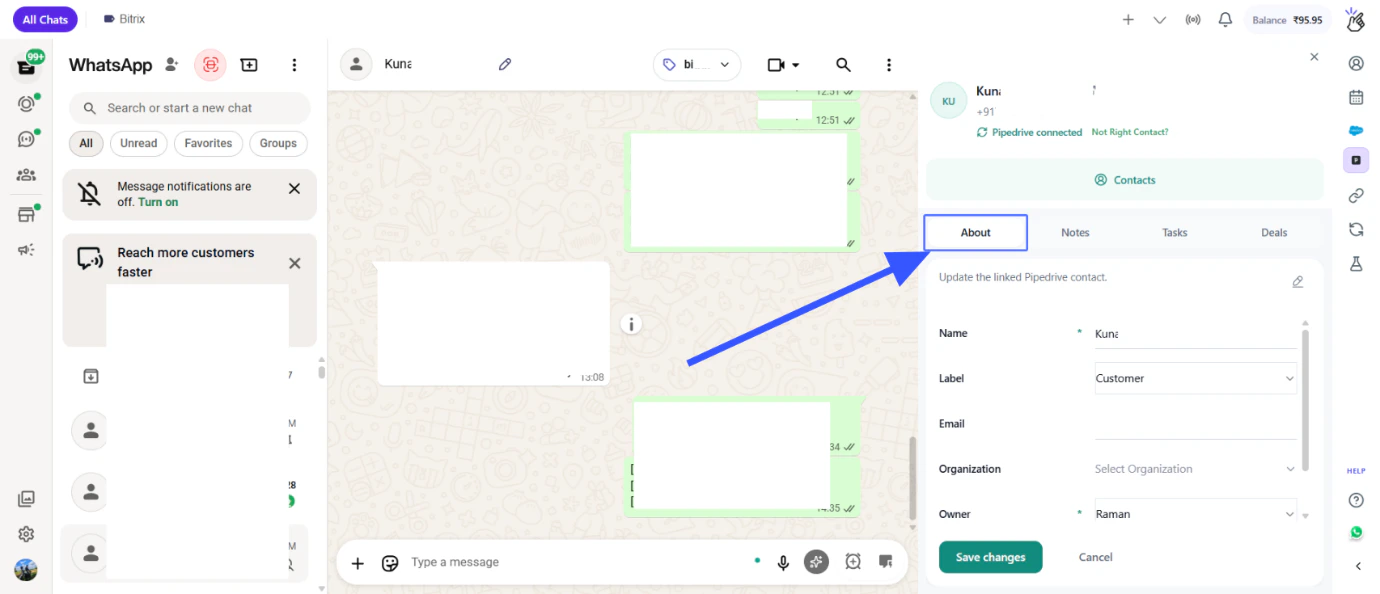Select the All Chats tab
The width and height of the screenshot is (1380, 594).
[45, 19]
